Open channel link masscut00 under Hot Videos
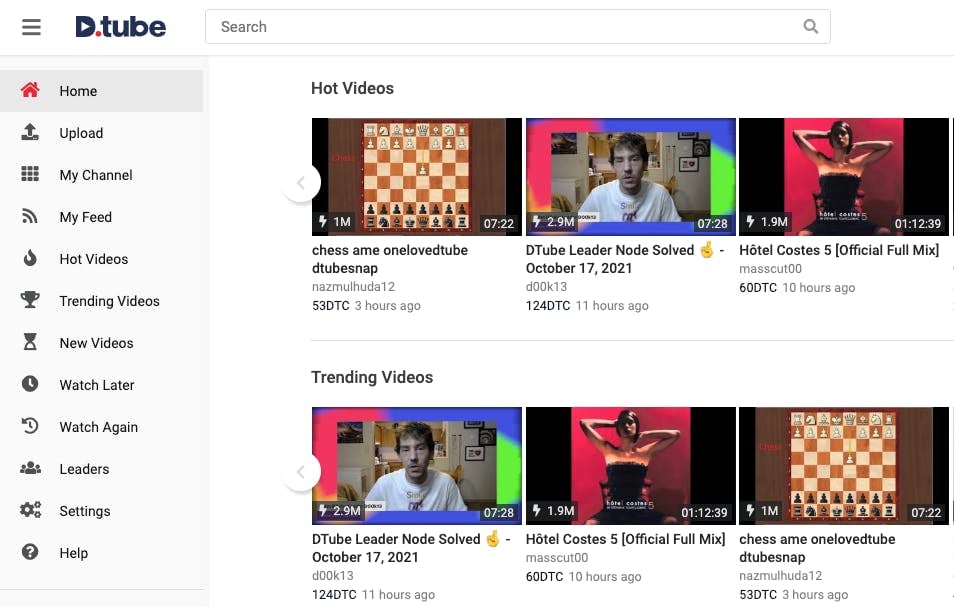This screenshot has width=954, height=607. point(770,269)
